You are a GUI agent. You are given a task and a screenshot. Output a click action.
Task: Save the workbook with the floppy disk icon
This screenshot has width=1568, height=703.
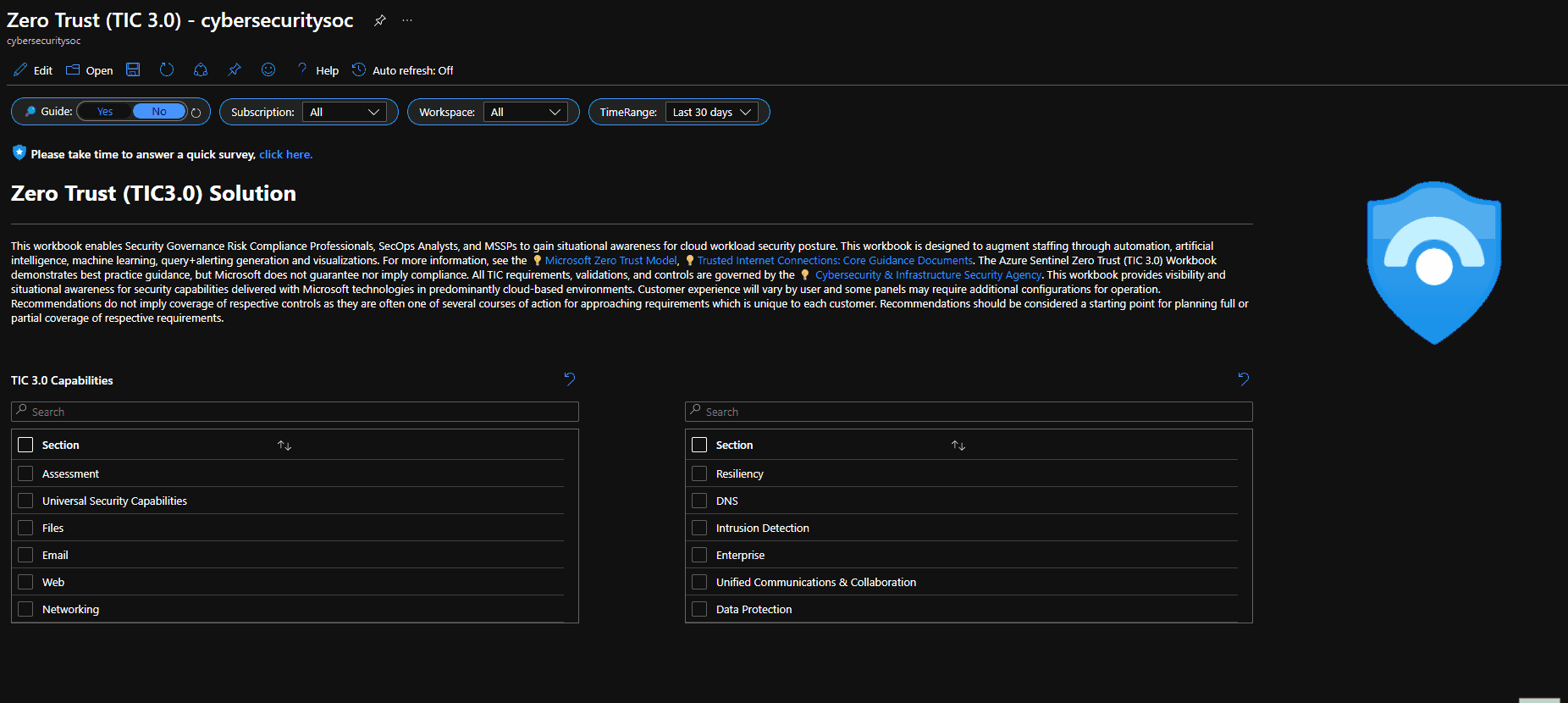click(133, 69)
